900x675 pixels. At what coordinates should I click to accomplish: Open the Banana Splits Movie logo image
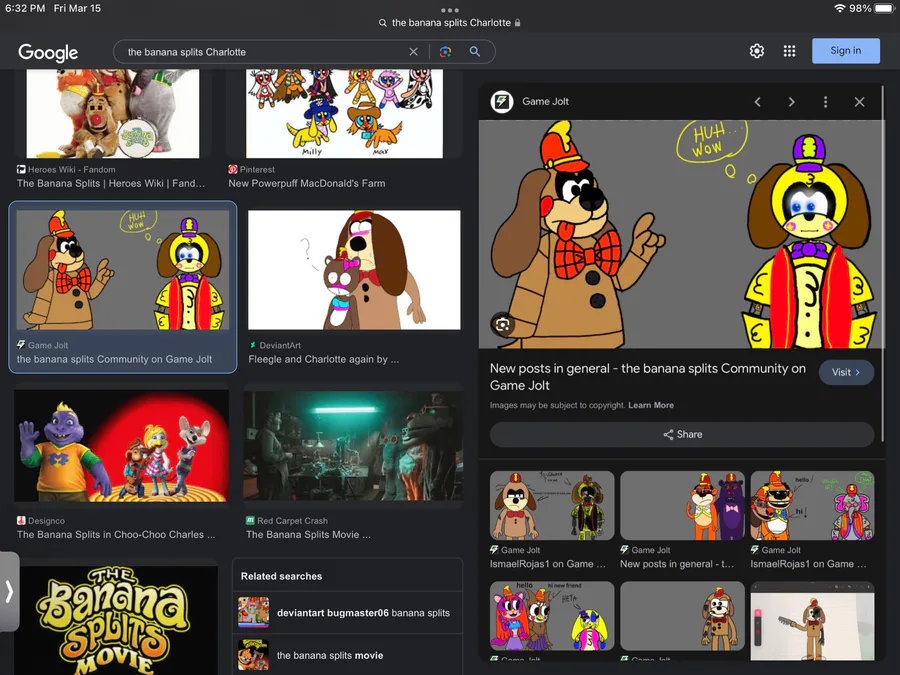click(118, 620)
